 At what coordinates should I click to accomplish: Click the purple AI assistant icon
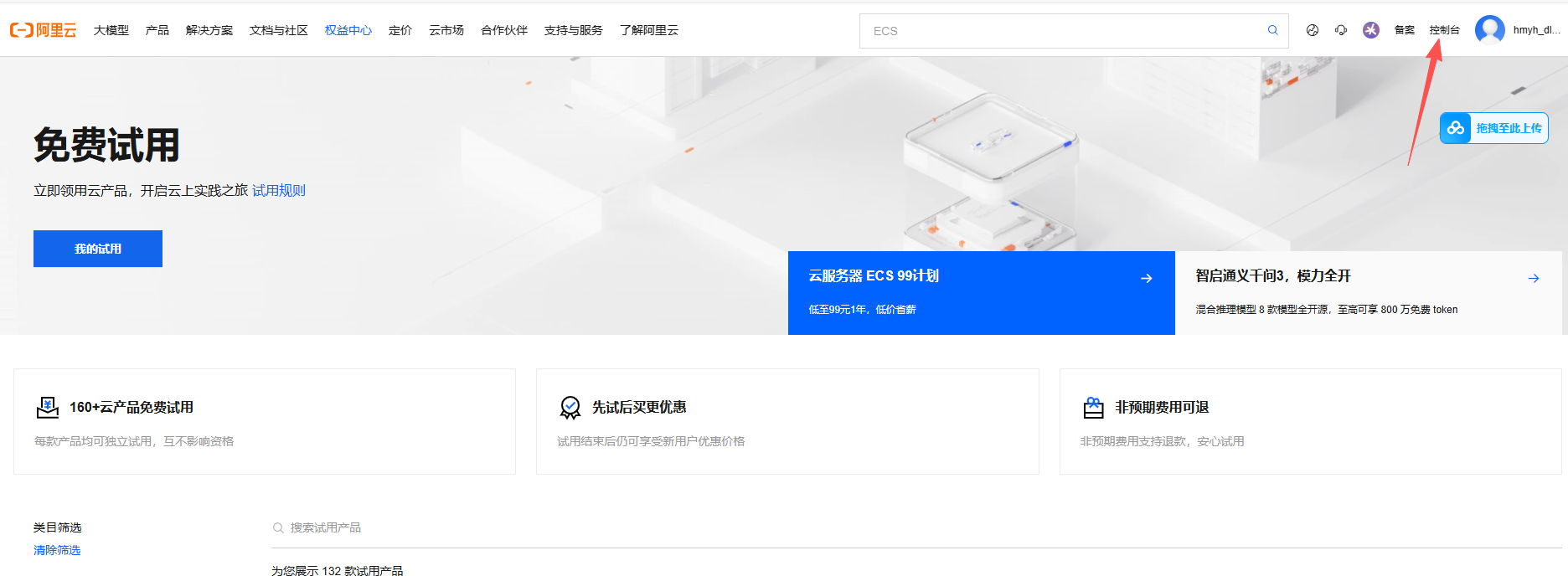point(1371,30)
